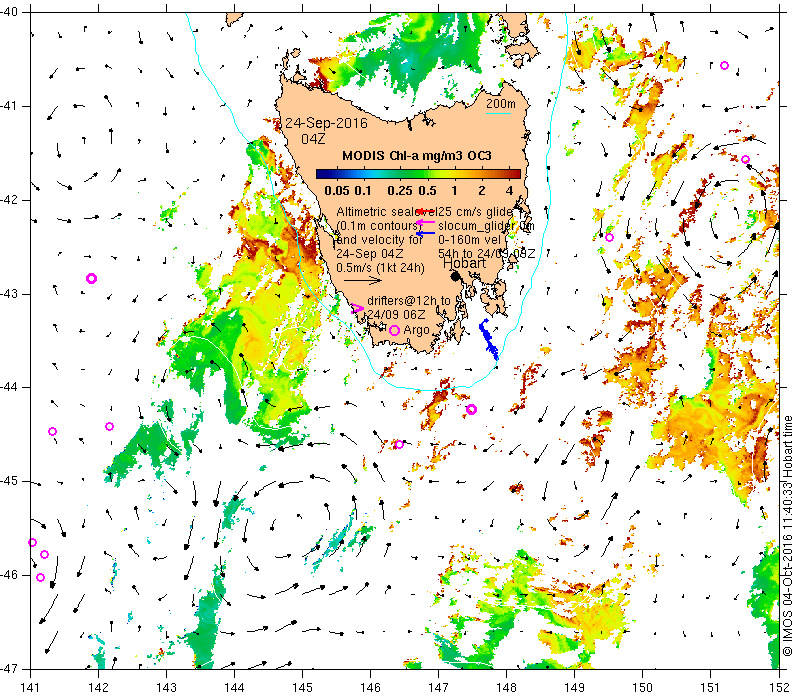This screenshot has width=800, height=700.
Task: Click the '(0.1m contours)' legend text
Action: (x=378, y=226)
